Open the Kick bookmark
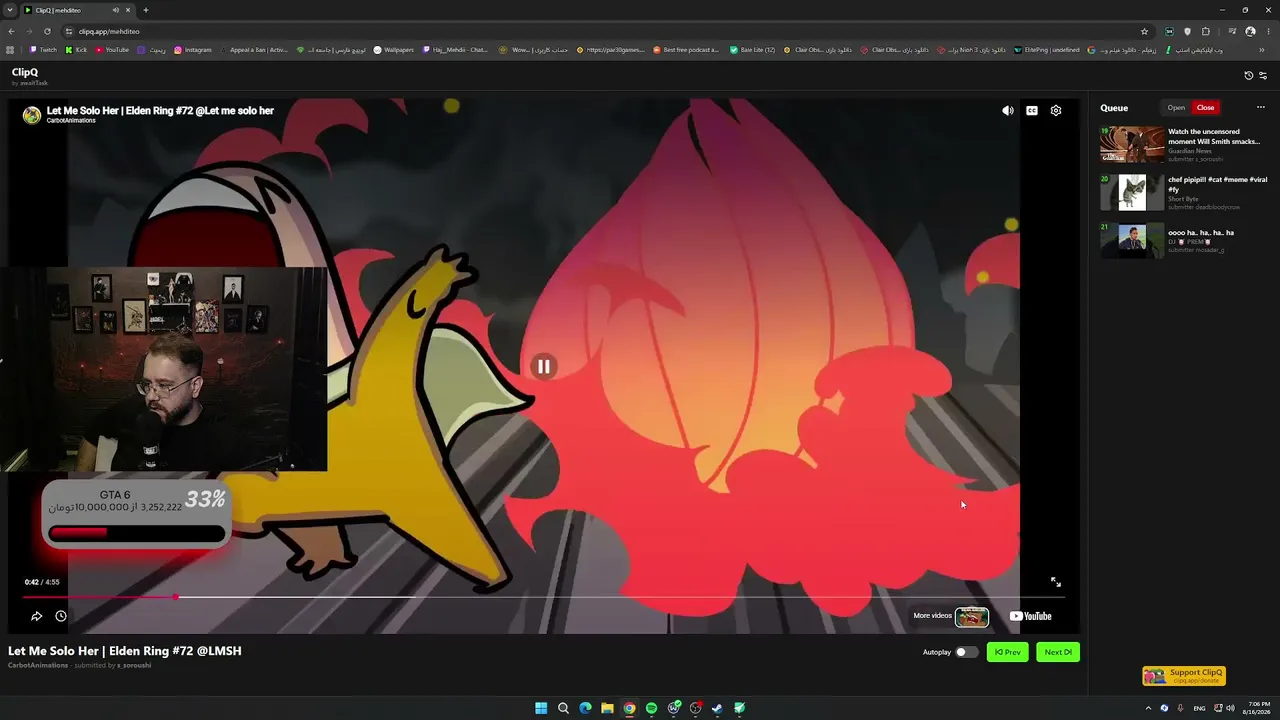Image resolution: width=1280 pixels, height=720 pixels. (76, 50)
